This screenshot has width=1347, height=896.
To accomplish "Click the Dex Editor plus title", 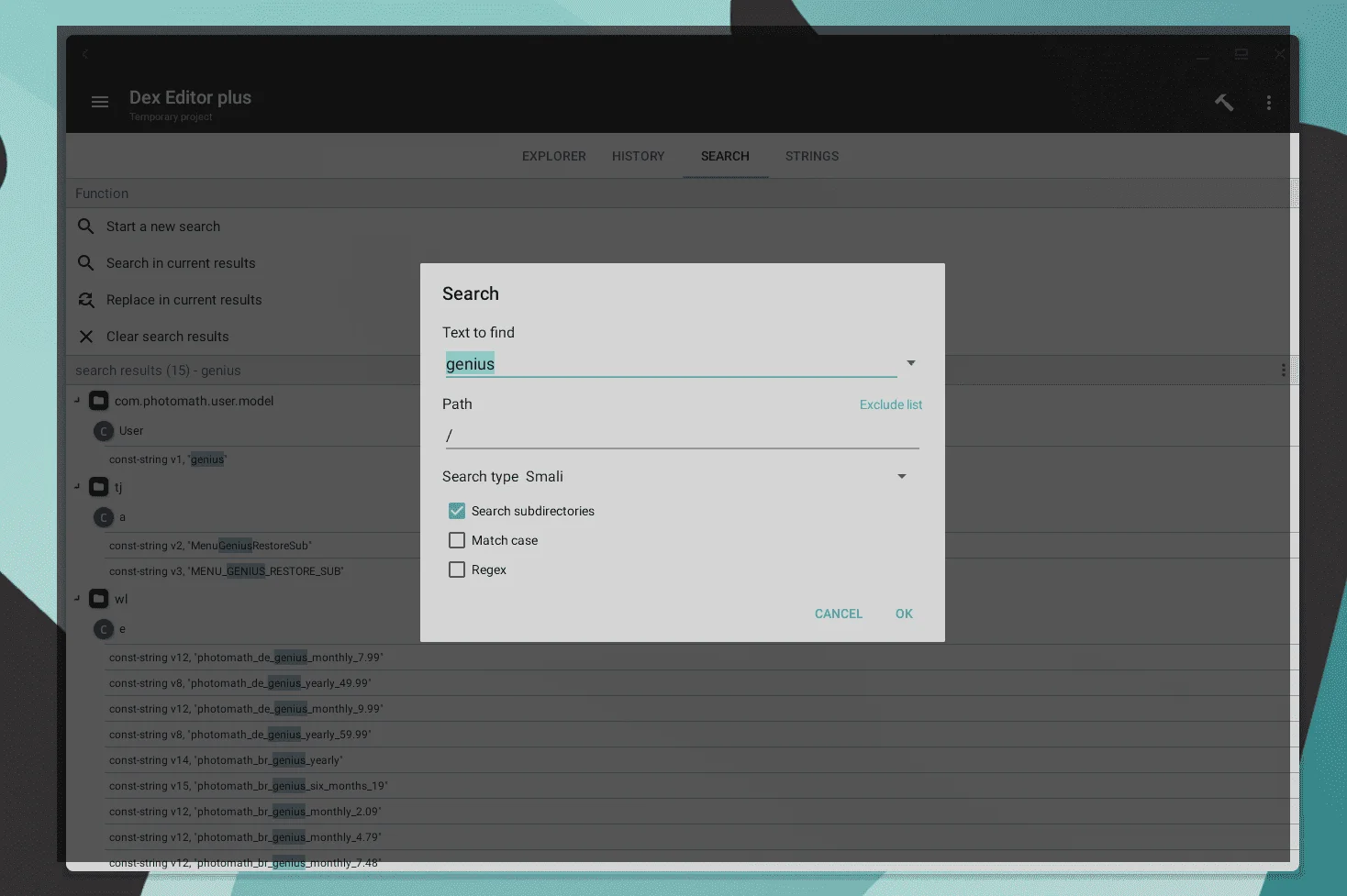I will click(190, 97).
